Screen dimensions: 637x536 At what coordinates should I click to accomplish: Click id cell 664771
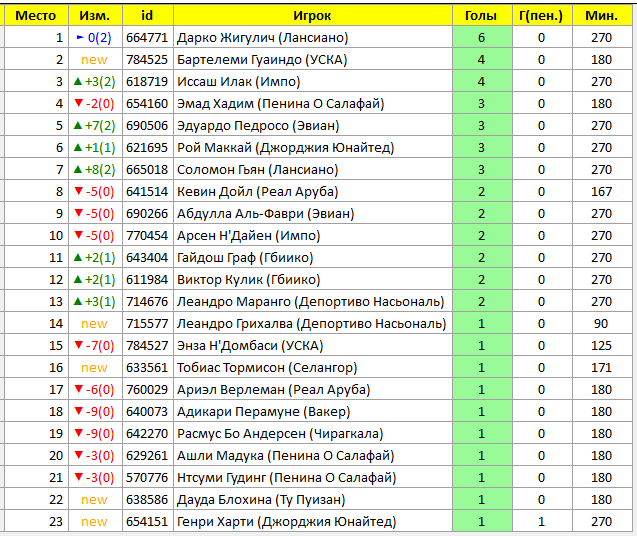(147, 38)
